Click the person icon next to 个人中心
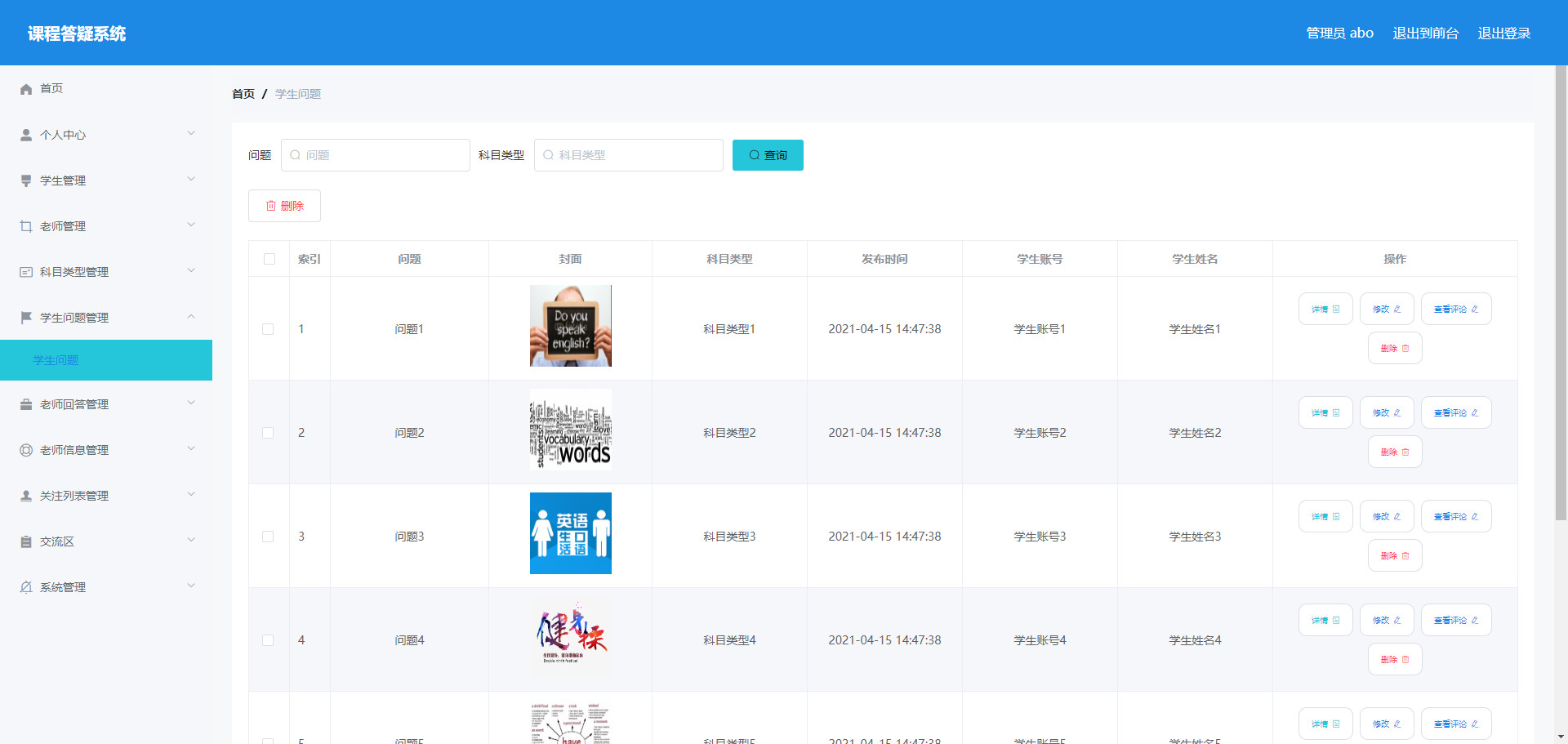 coord(26,135)
